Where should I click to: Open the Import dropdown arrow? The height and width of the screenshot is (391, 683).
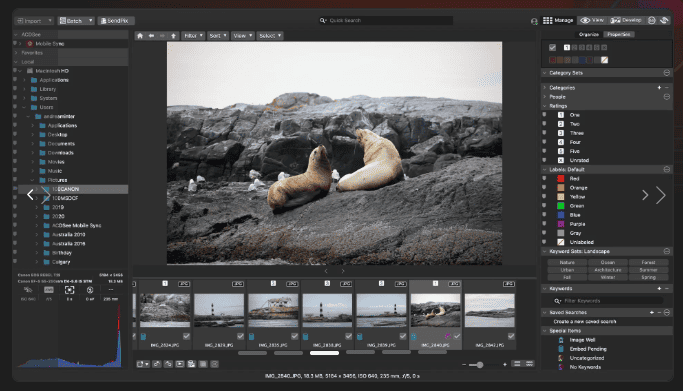pyautogui.click(x=50, y=20)
